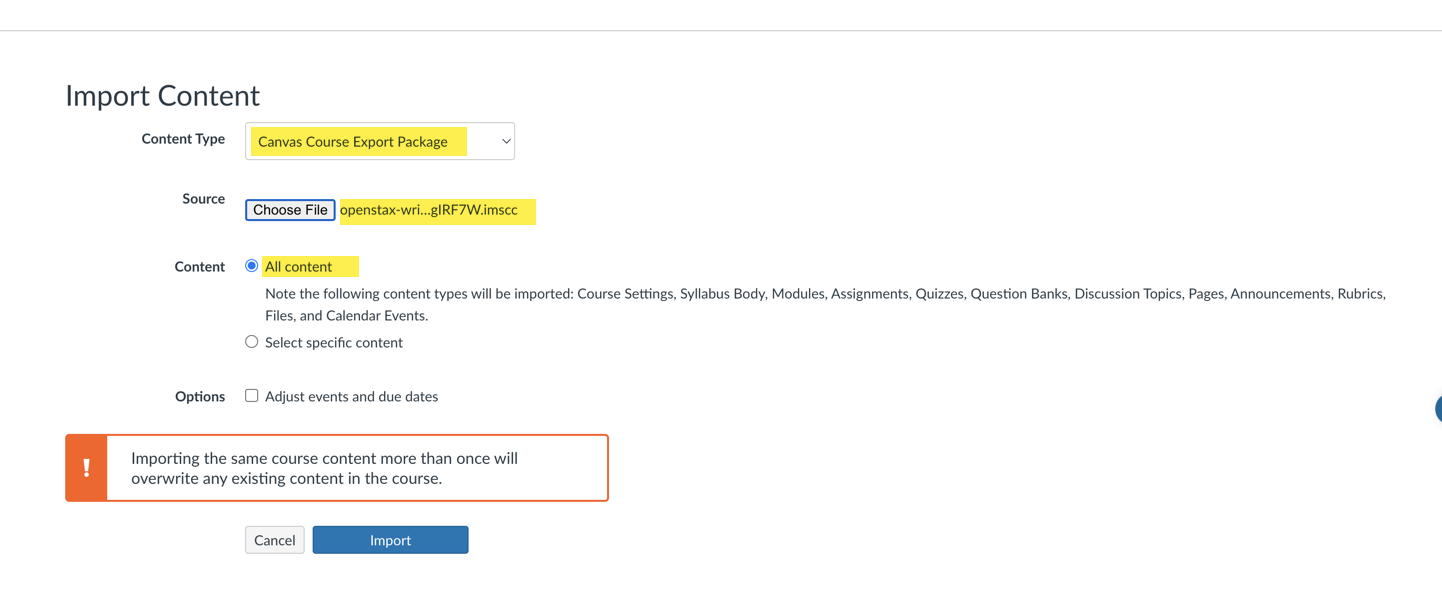The height and width of the screenshot is (614, 1442).
Task: Click the Options field label
Action: (x=200, y=396)
